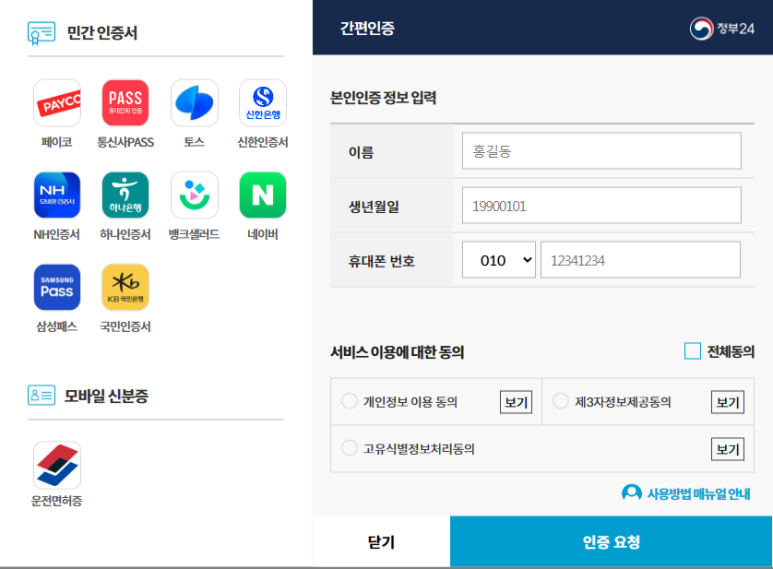This screenshot has width=773, height=569.
Task: Click the 페이코 label text
Action: pyautogui.click(x=57, y=142)
